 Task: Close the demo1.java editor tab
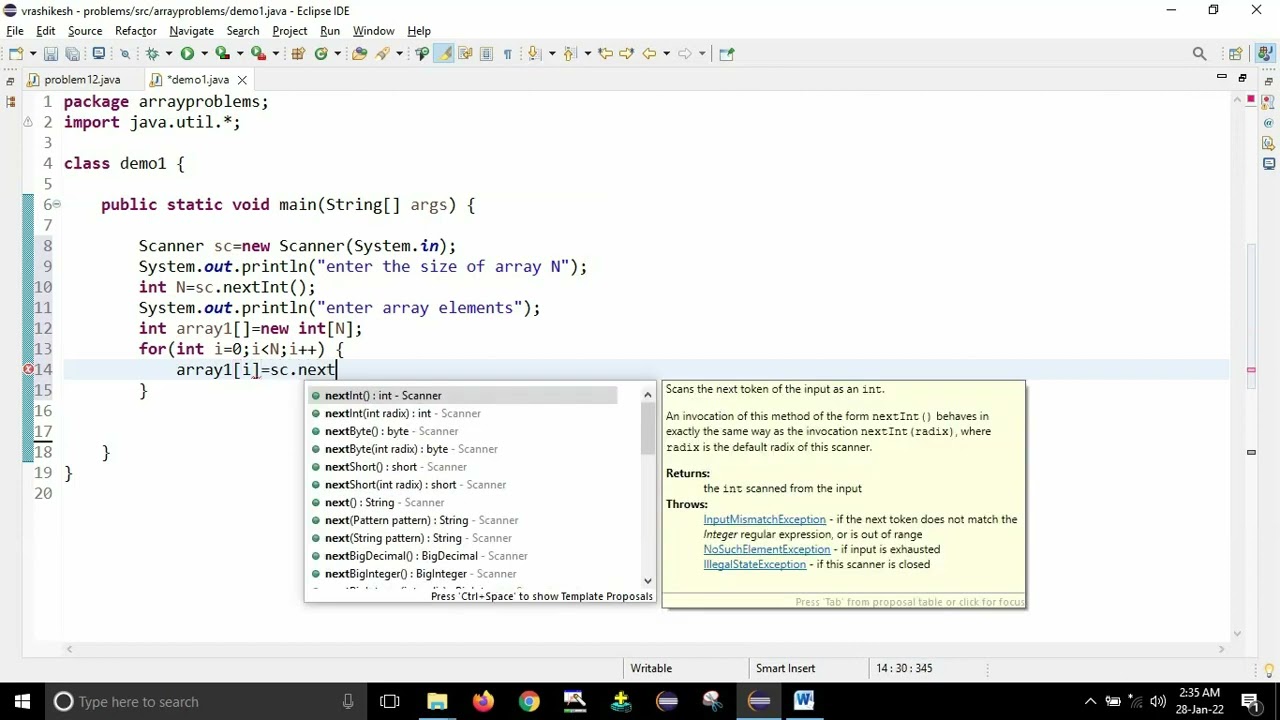(242, 79)
